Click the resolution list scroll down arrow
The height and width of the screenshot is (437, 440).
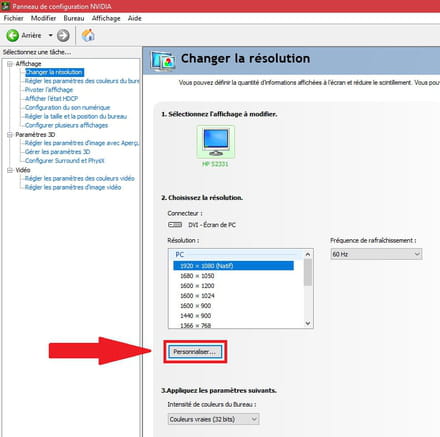point(308,323)
